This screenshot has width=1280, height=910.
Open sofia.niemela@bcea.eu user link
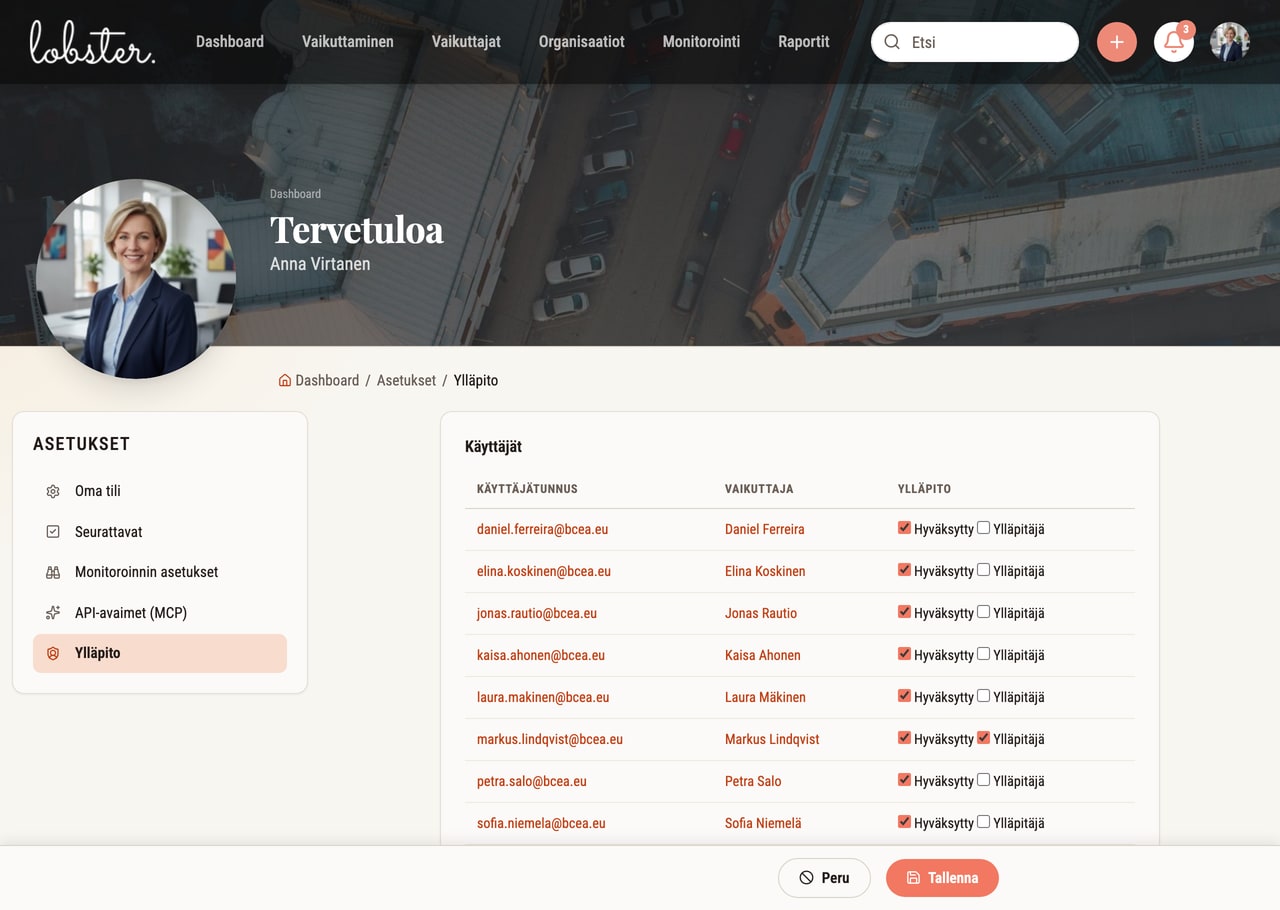click(541, 823)
